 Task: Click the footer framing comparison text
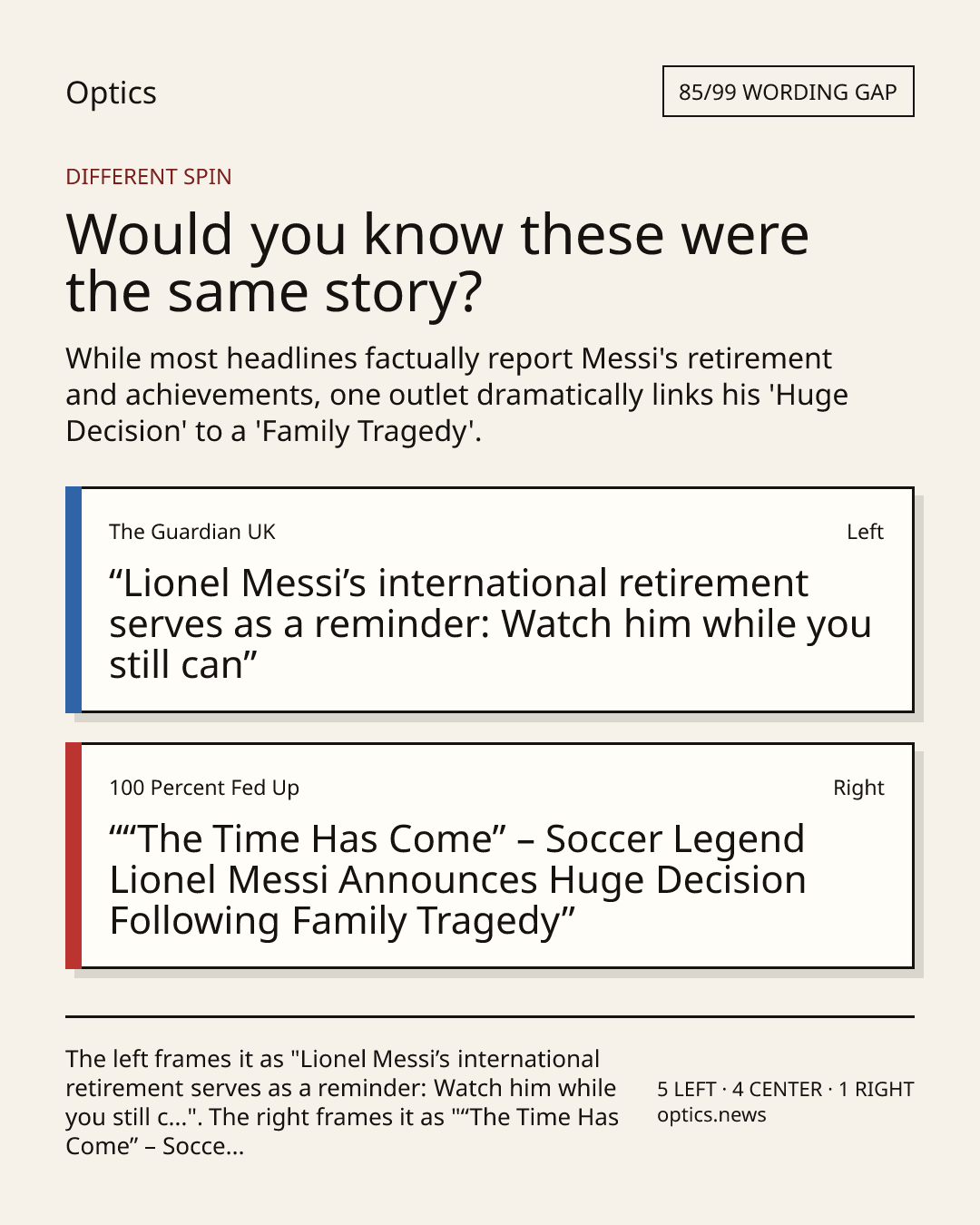[x=342, y=1102]
